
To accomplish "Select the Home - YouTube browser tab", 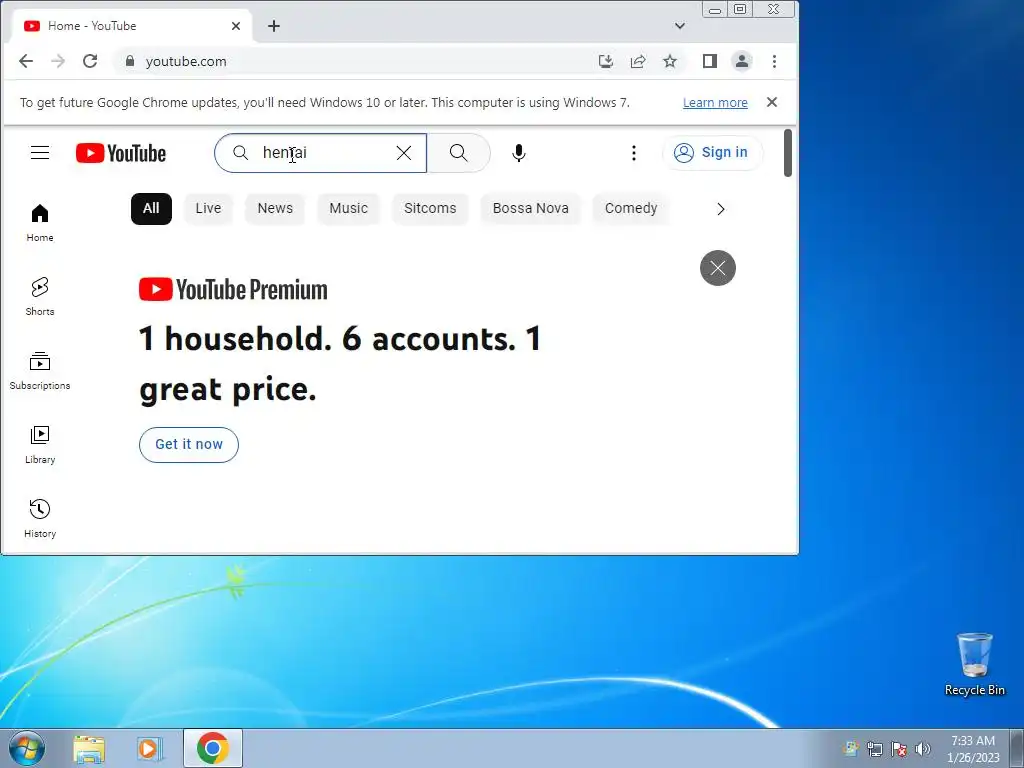I will (x=131, y=26).
